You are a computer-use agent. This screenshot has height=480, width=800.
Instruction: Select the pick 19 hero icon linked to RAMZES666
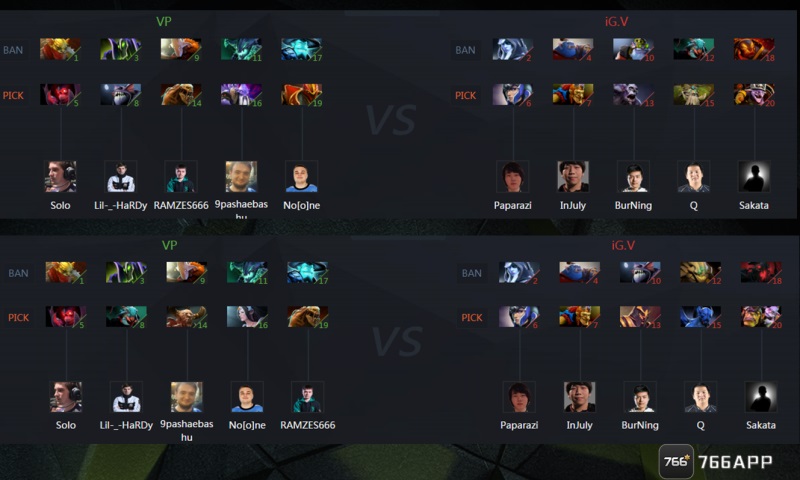point(308,317)
